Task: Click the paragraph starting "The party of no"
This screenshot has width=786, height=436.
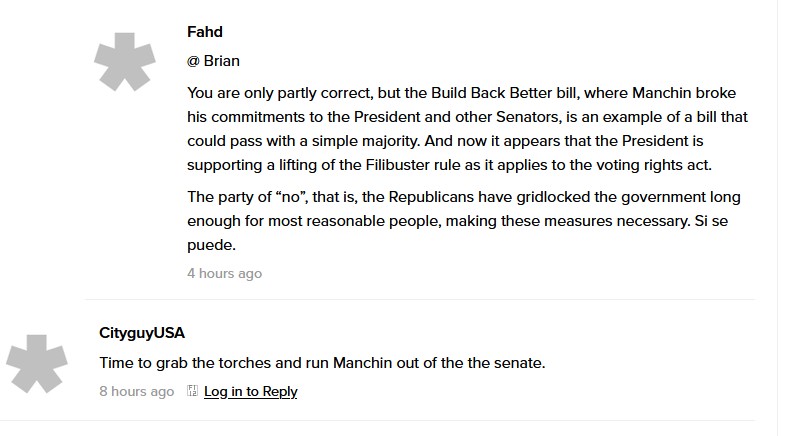Action: (464, 221)
